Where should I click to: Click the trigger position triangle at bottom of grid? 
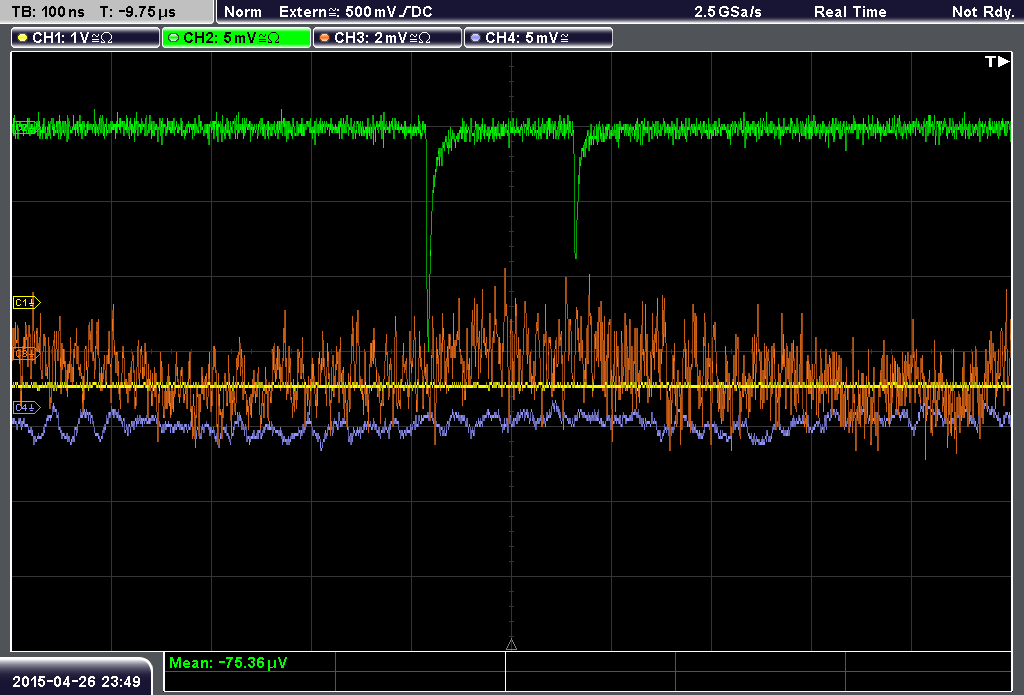tap(511, 644)
